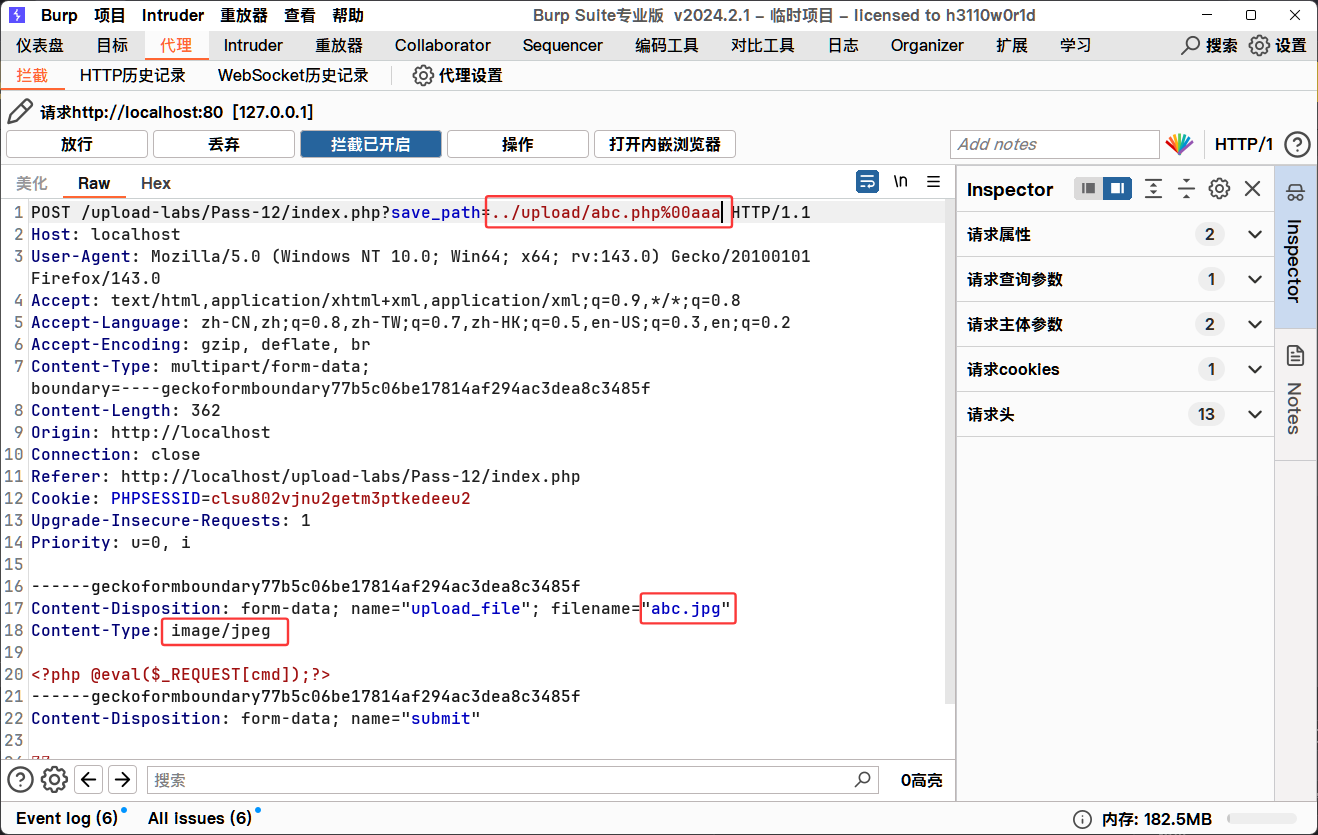Viewport: 1318px width, 835px height.
Task: Toggle show non-printable \n characters
Action: pyautogui.click(x=901, y=182)
